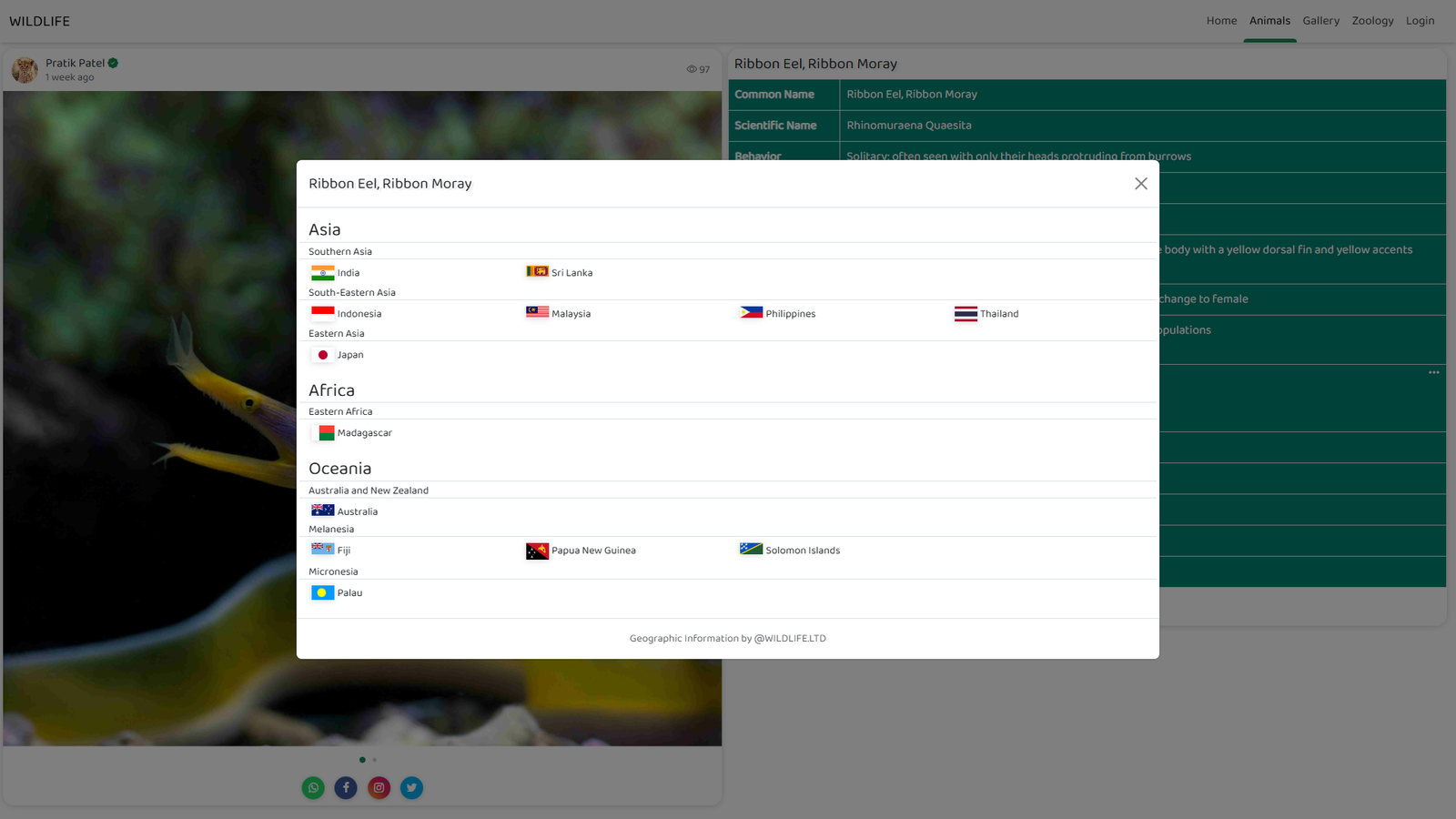Select the Malaysia flag icon
The height and width of the screenshot is (819, 1456).
point(537,312)
